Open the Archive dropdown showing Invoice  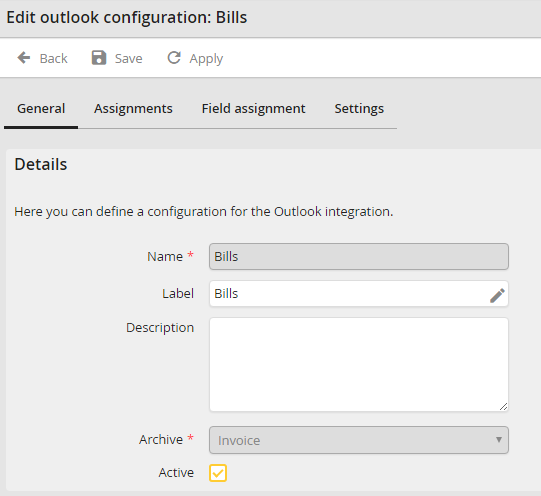pyautogui.click(x=358, y=440)
